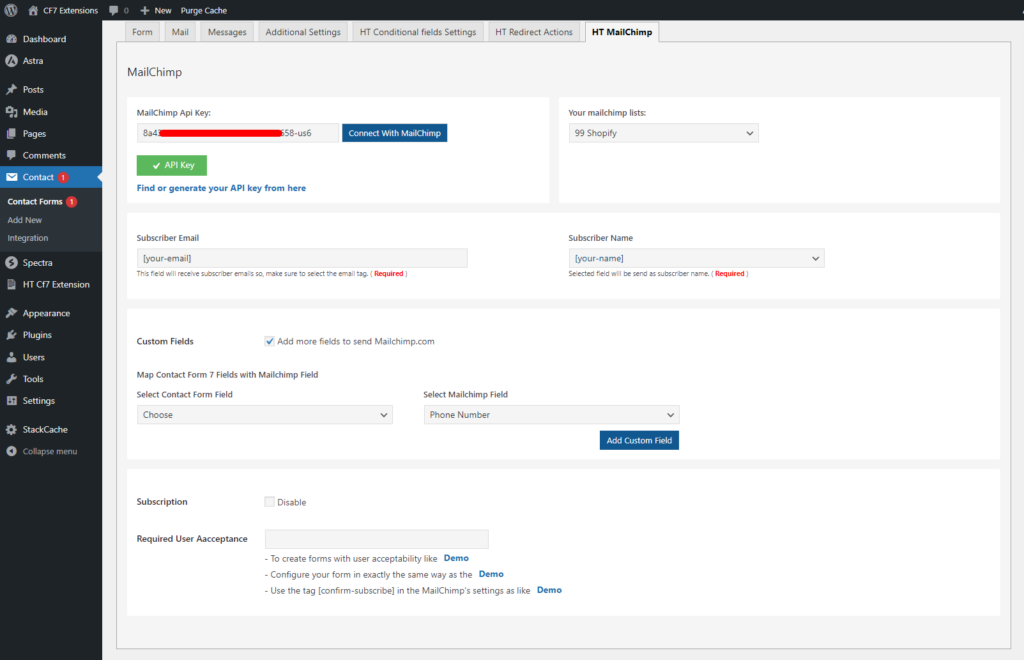Click the WordPress logo icon
The height and width of the screenshot is (660, 1024).
pyautogui.click(x=11, y=10)
